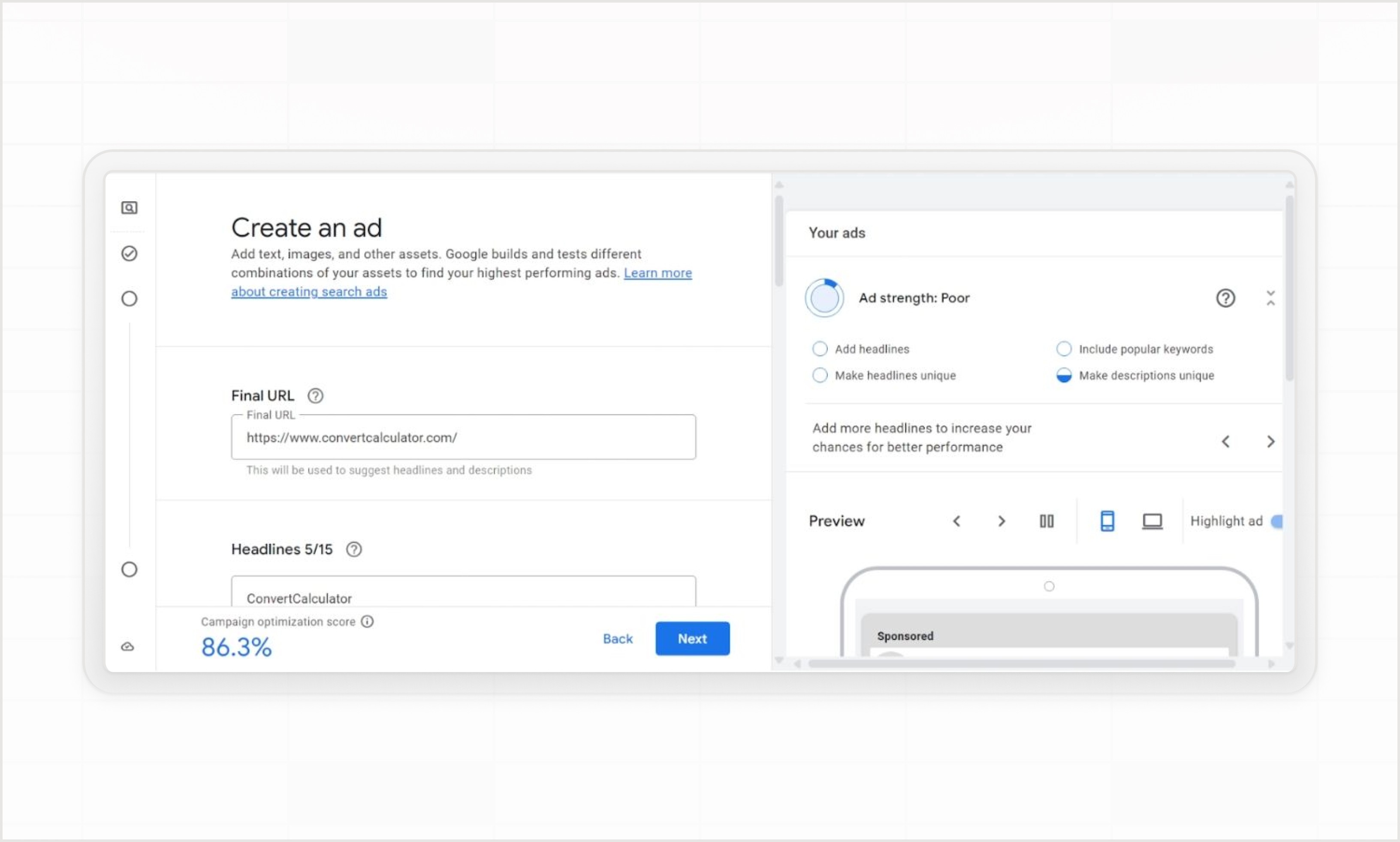Click the URL helper text below field
1400x842 pixels.
tap(389, 470)
